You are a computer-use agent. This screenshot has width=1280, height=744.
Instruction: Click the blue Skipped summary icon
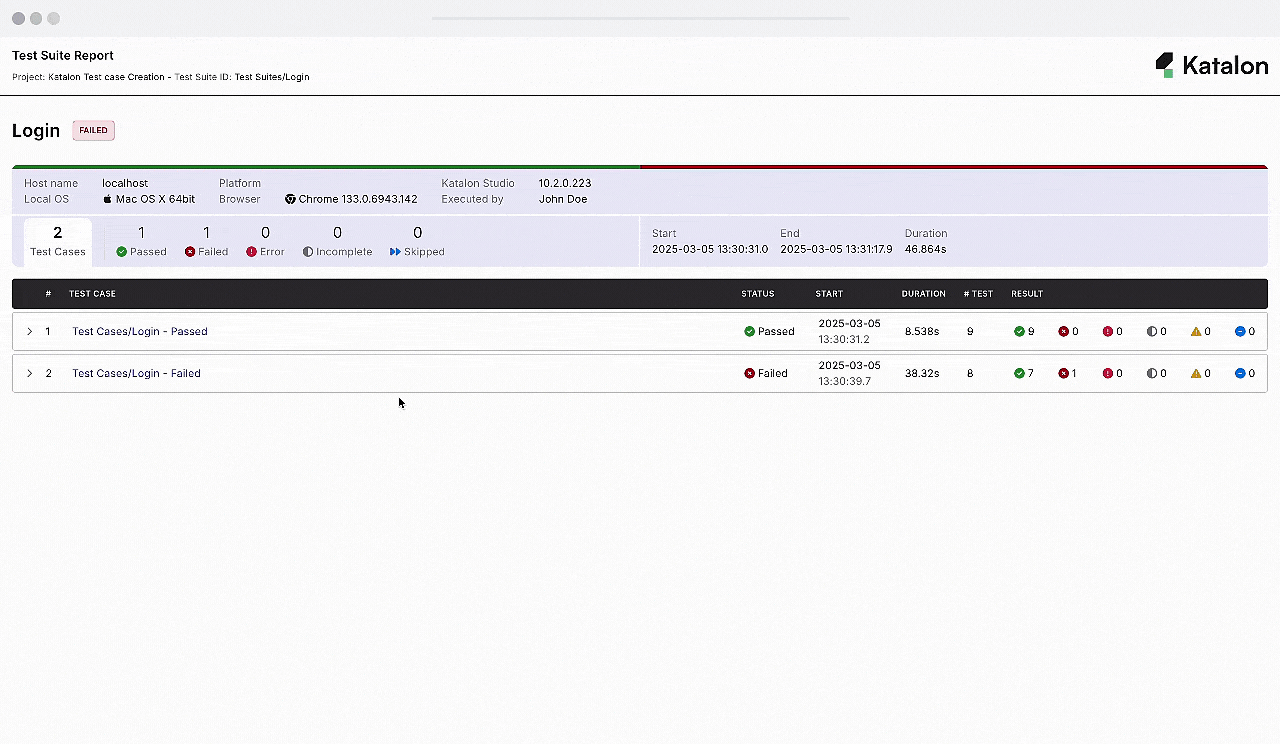click(x=395, y=252)
